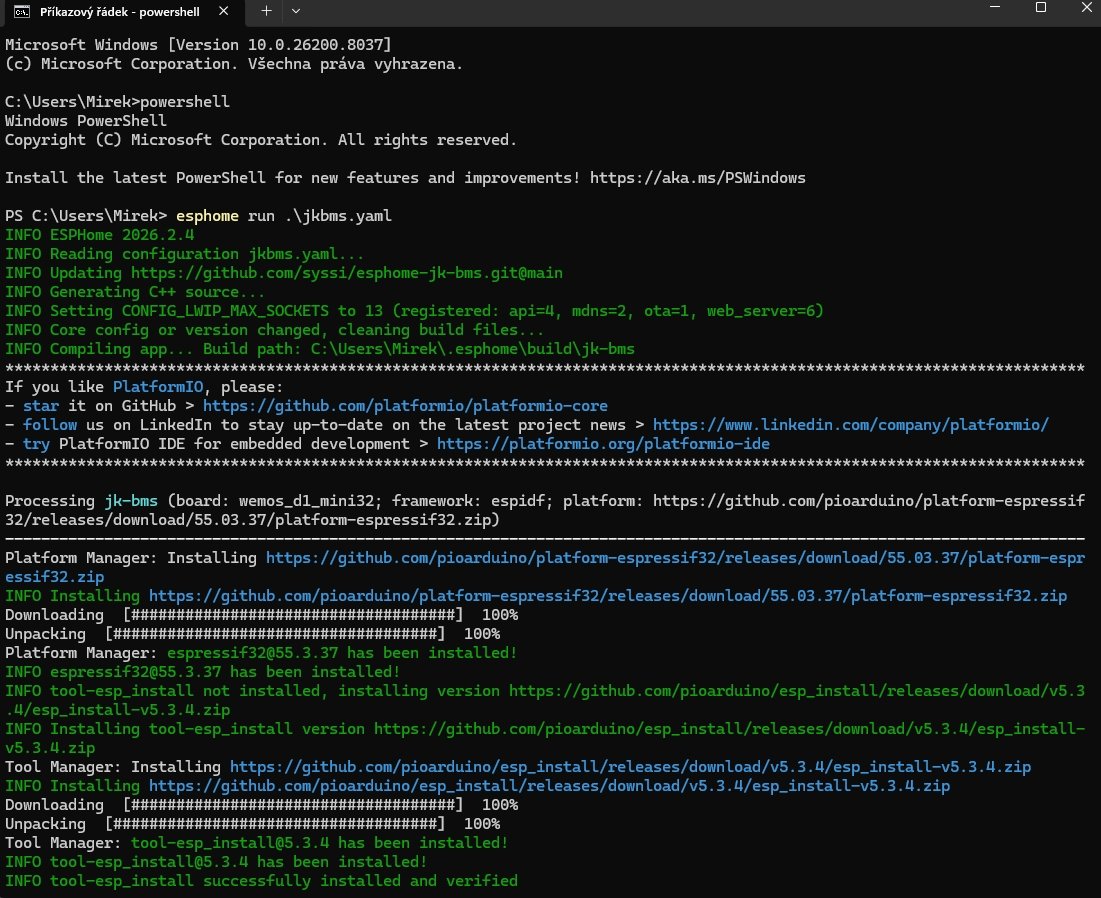Image resolution: width=1101 pixels, height=898 pixels.
Task: Click 'Core config or version changed' line
Action: point(274,329)
